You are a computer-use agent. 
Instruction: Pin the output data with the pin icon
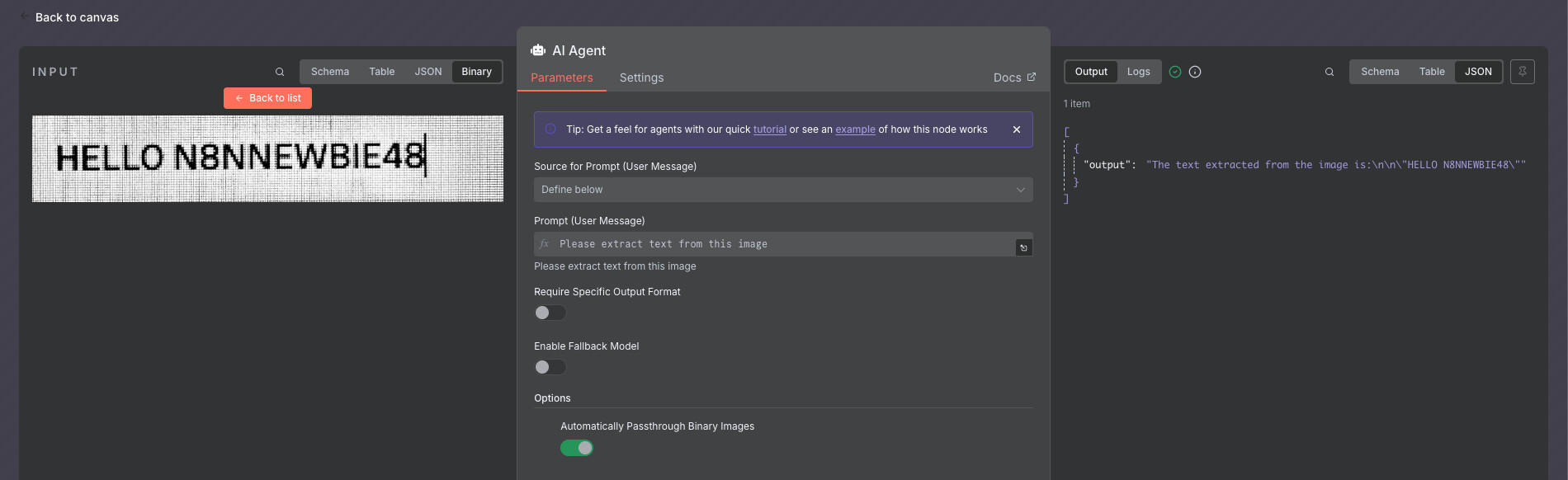[x=1523, y=72]
